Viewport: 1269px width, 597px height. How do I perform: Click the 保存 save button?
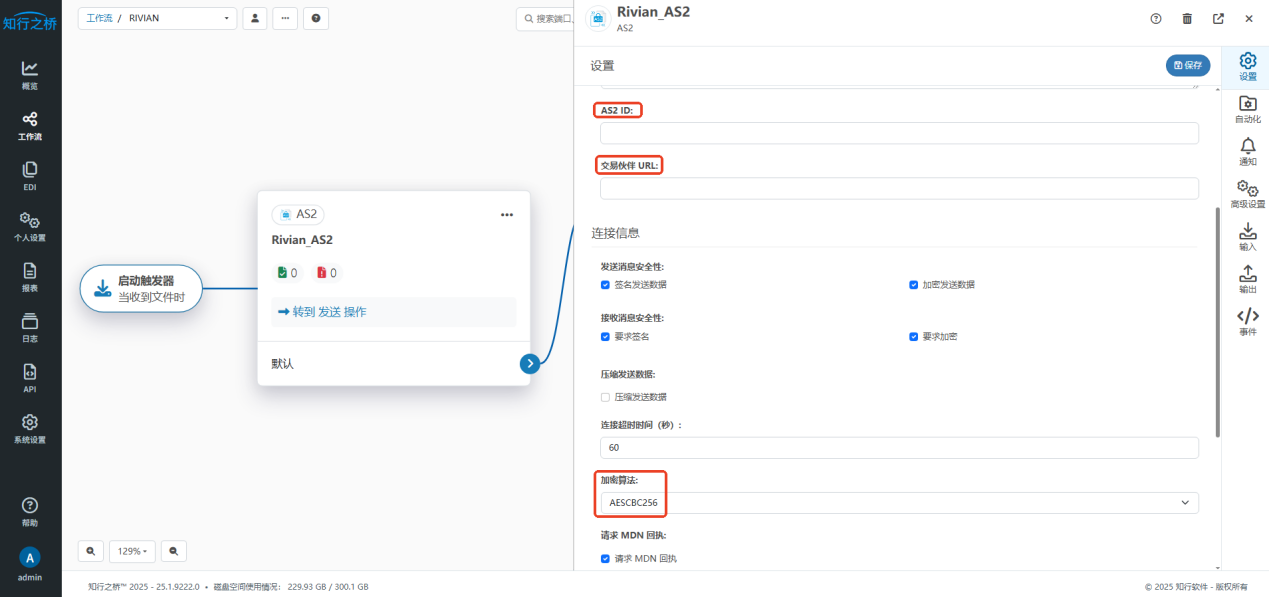1188,65
